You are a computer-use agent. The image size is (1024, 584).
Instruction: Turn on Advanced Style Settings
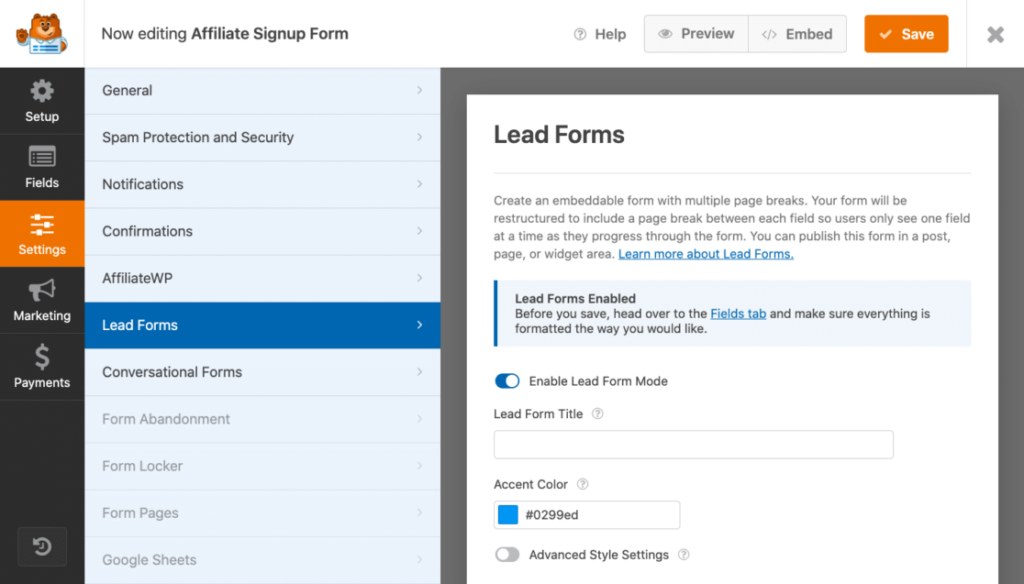point(507,554)
